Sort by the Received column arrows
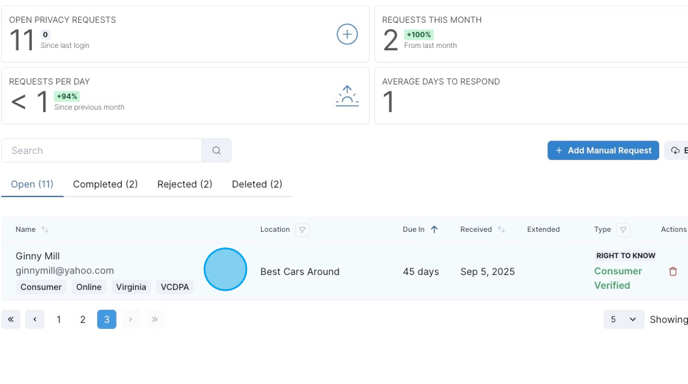688x384 pixels. click(x=501, y=230)
